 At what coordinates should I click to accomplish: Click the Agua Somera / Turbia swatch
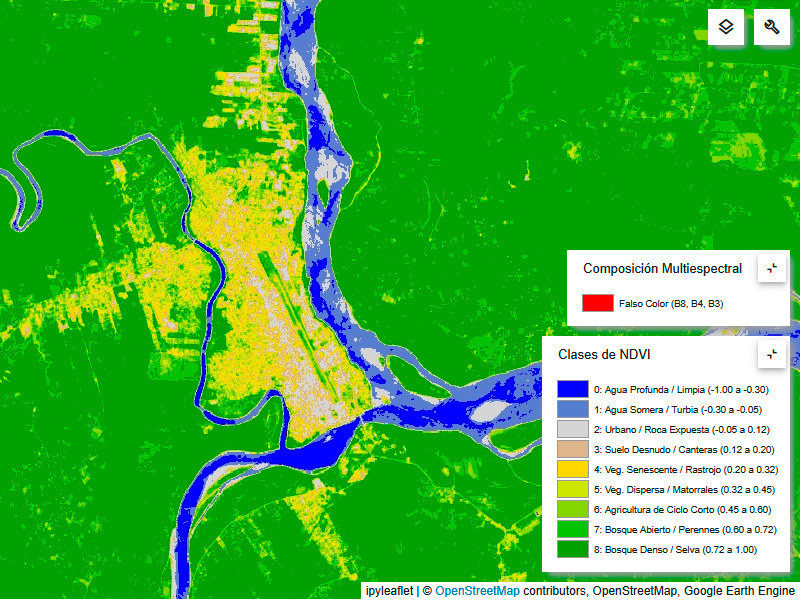click(x=572, y=409)
